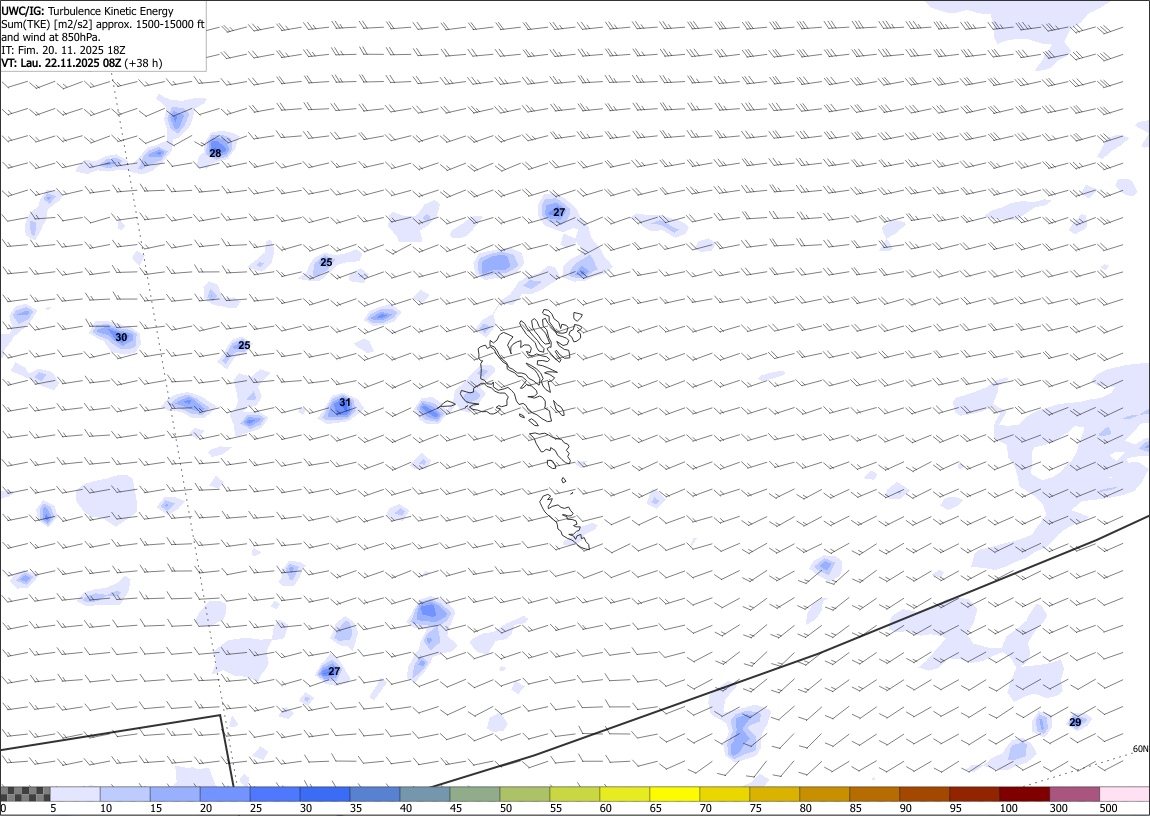
Task: Select the legend tick label 65
Action: pos(656,809)
